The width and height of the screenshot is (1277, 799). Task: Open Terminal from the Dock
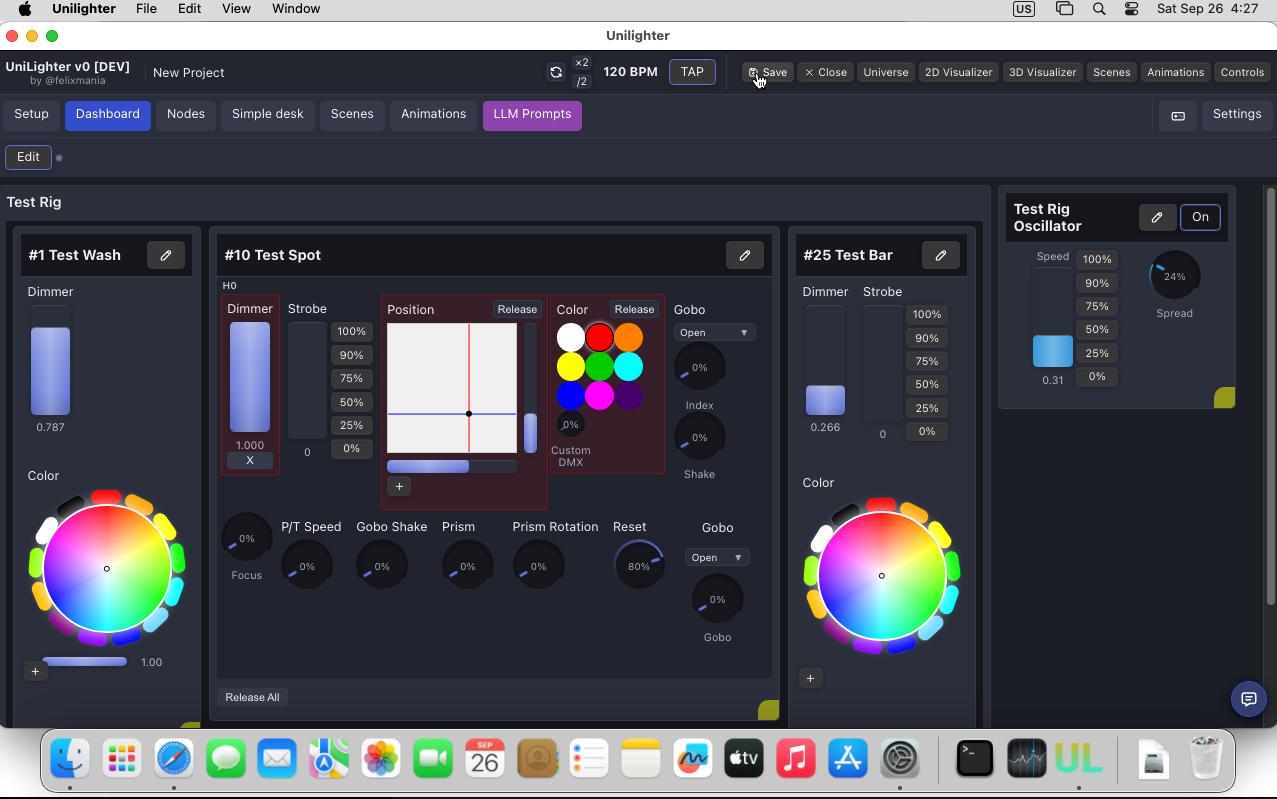[974, 758]
